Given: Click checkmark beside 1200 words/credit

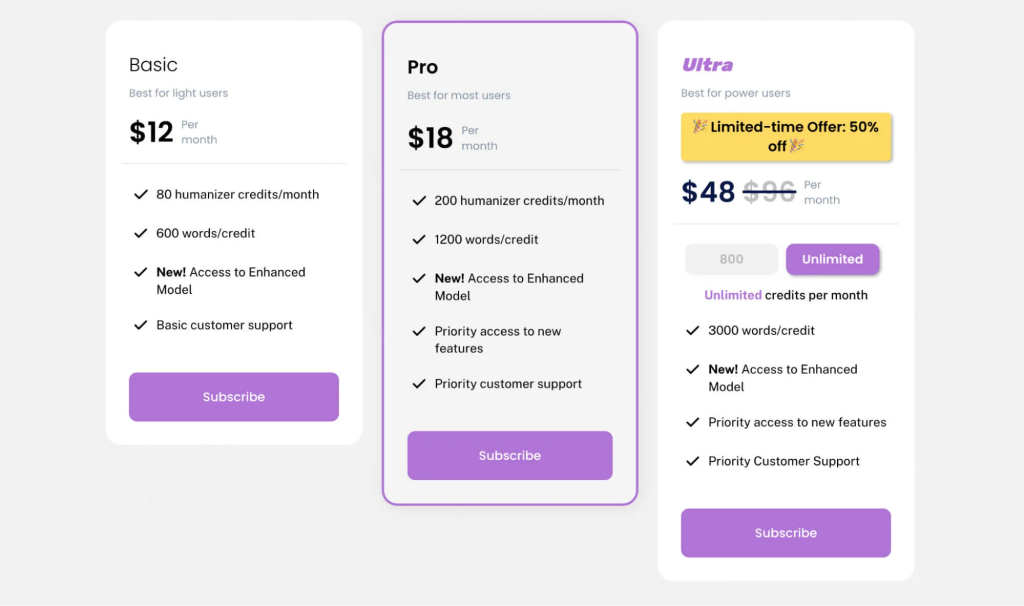Looking at the screenshot, I should click(419, 240).
